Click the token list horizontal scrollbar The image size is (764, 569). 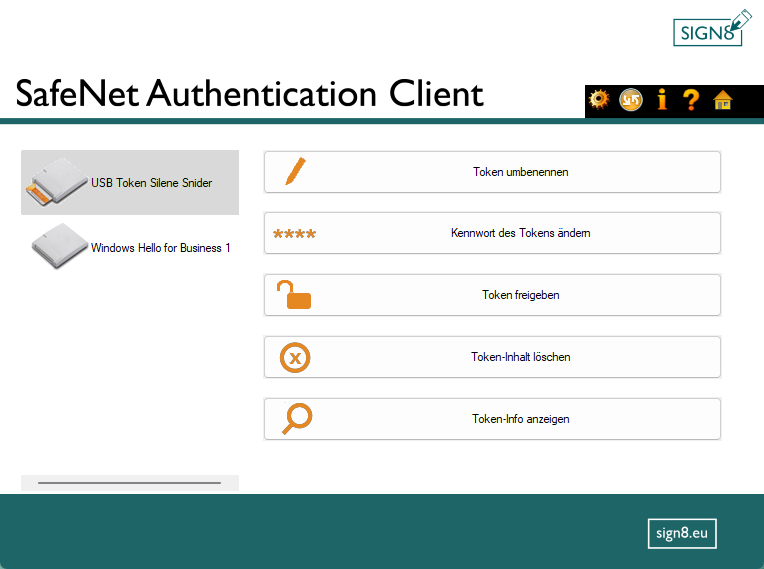point(130,483)
